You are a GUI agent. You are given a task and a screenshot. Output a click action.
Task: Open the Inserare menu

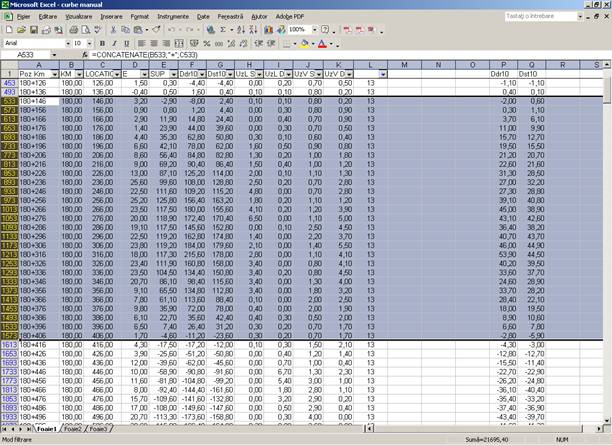click(111, 17)
